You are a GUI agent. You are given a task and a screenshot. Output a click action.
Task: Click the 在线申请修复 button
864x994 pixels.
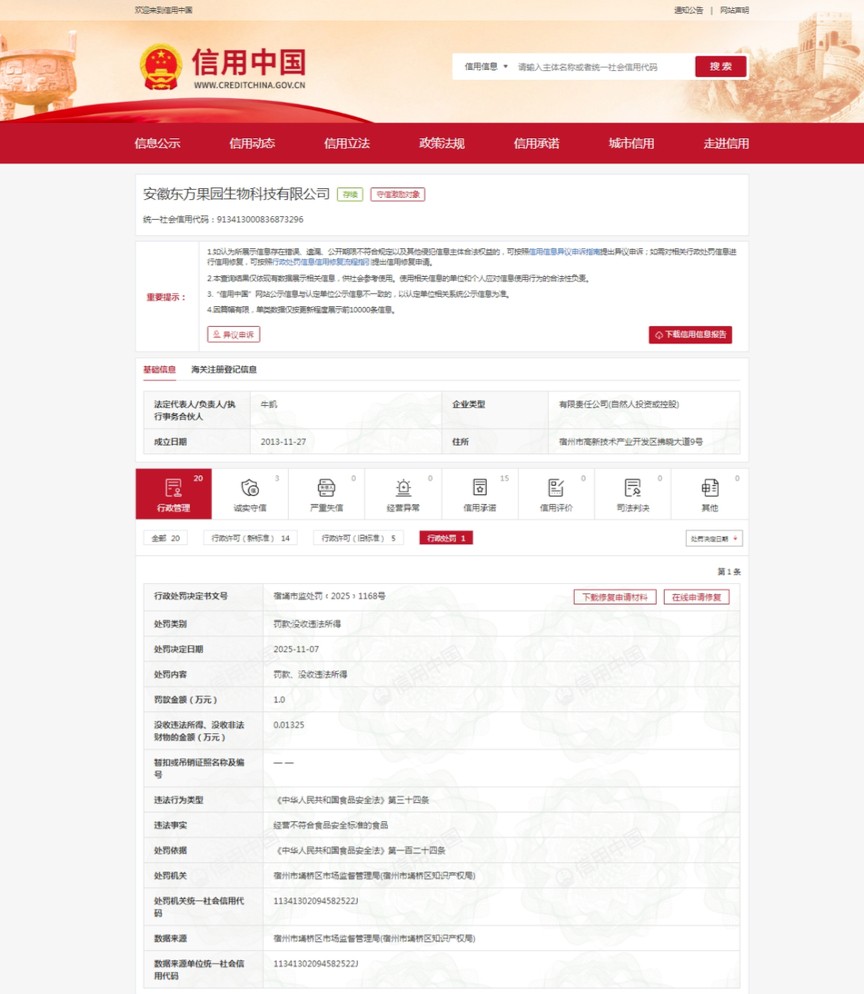click(x=696, y=597)
